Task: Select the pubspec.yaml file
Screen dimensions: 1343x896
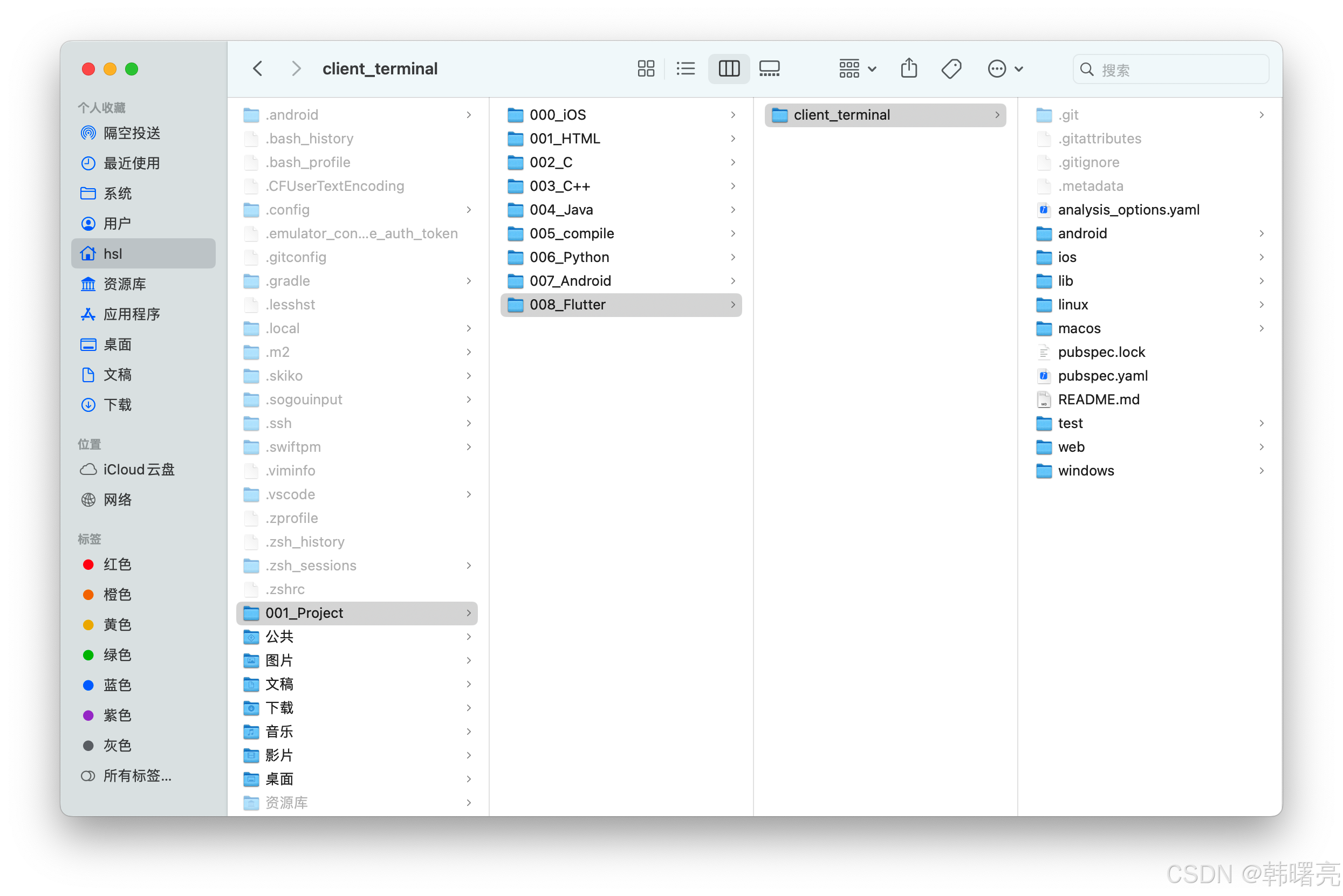Action: 1149,376
